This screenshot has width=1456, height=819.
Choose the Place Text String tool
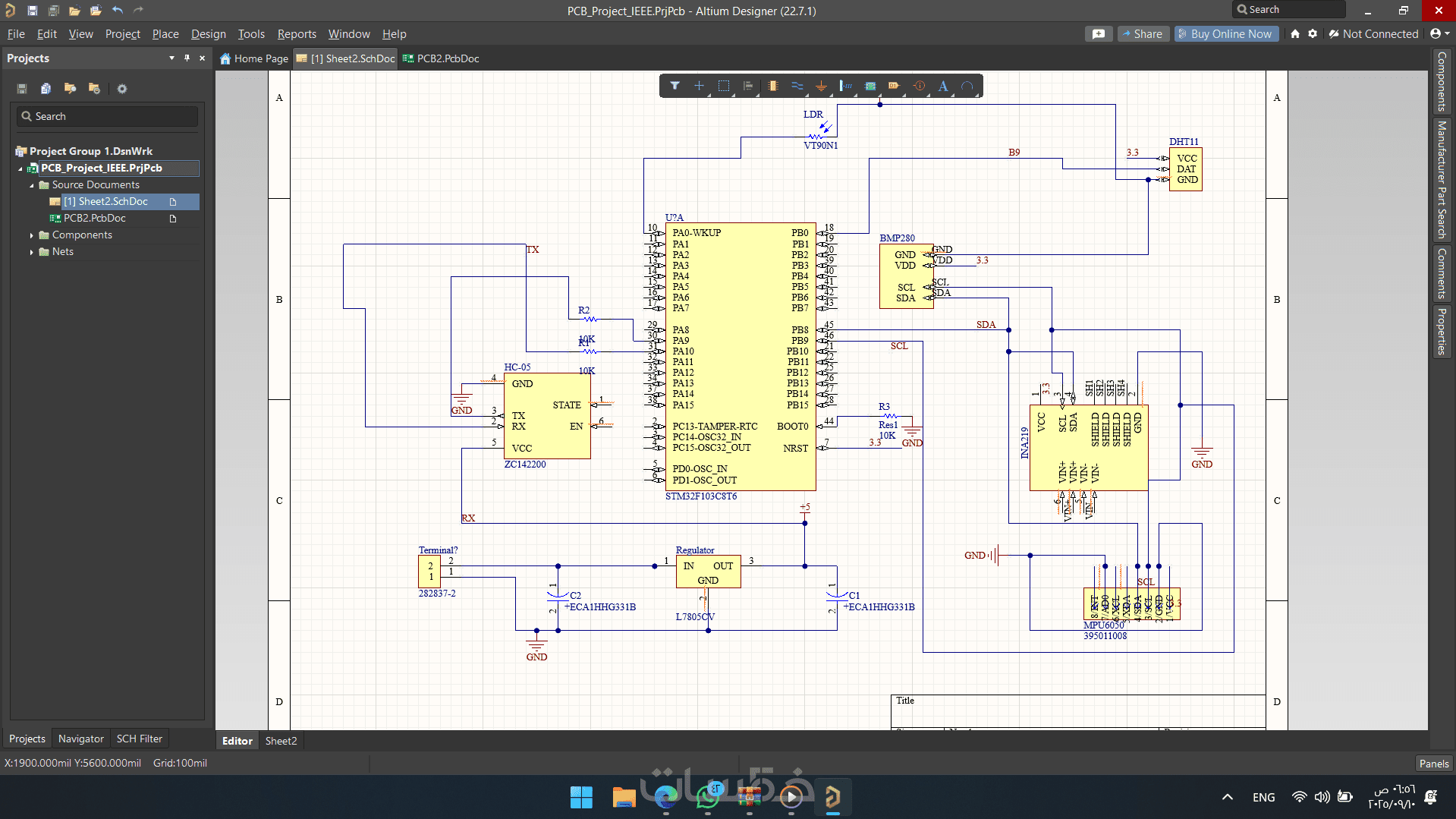tap(943, 86)
